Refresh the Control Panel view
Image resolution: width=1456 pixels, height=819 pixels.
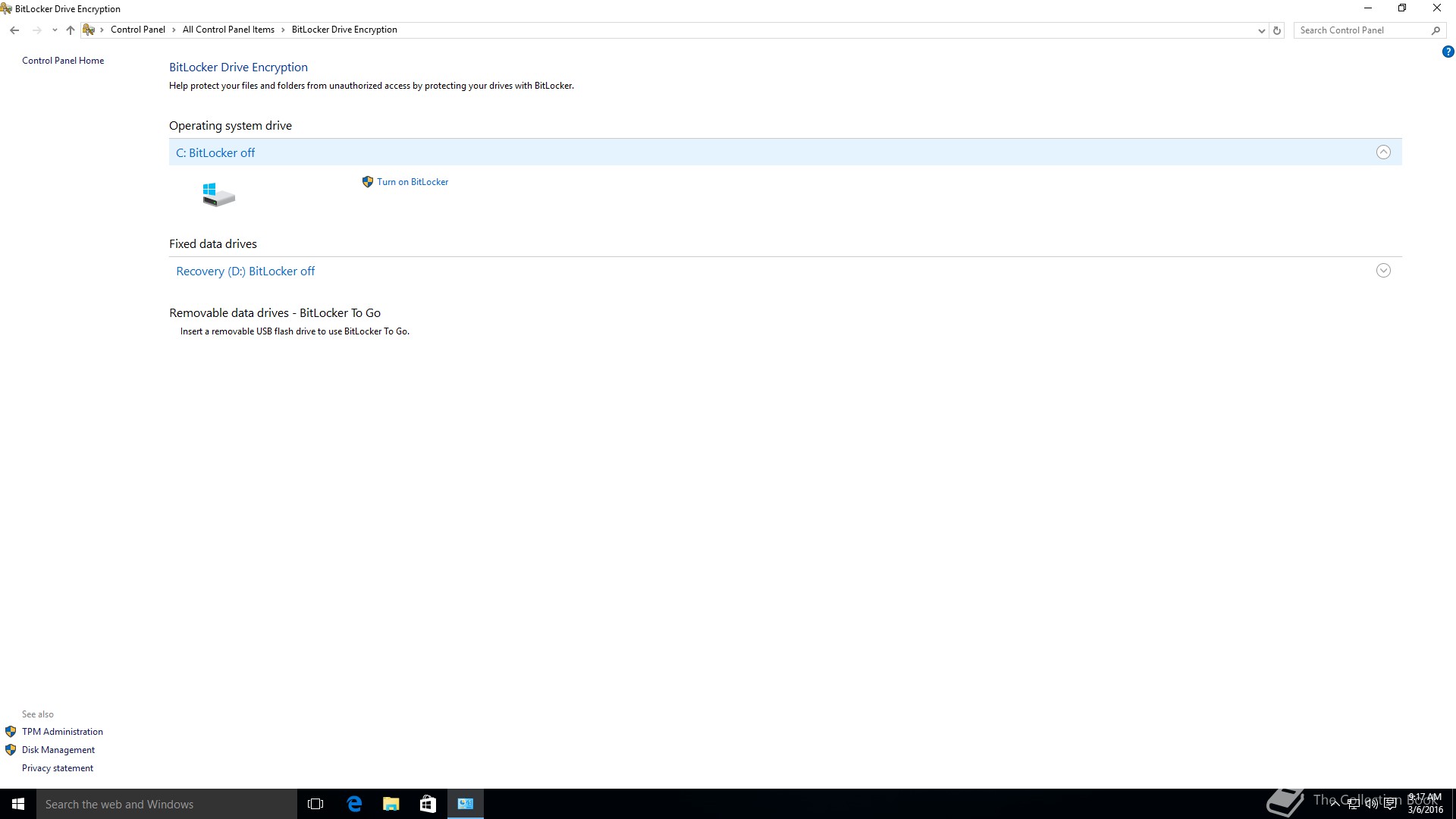1277,30
